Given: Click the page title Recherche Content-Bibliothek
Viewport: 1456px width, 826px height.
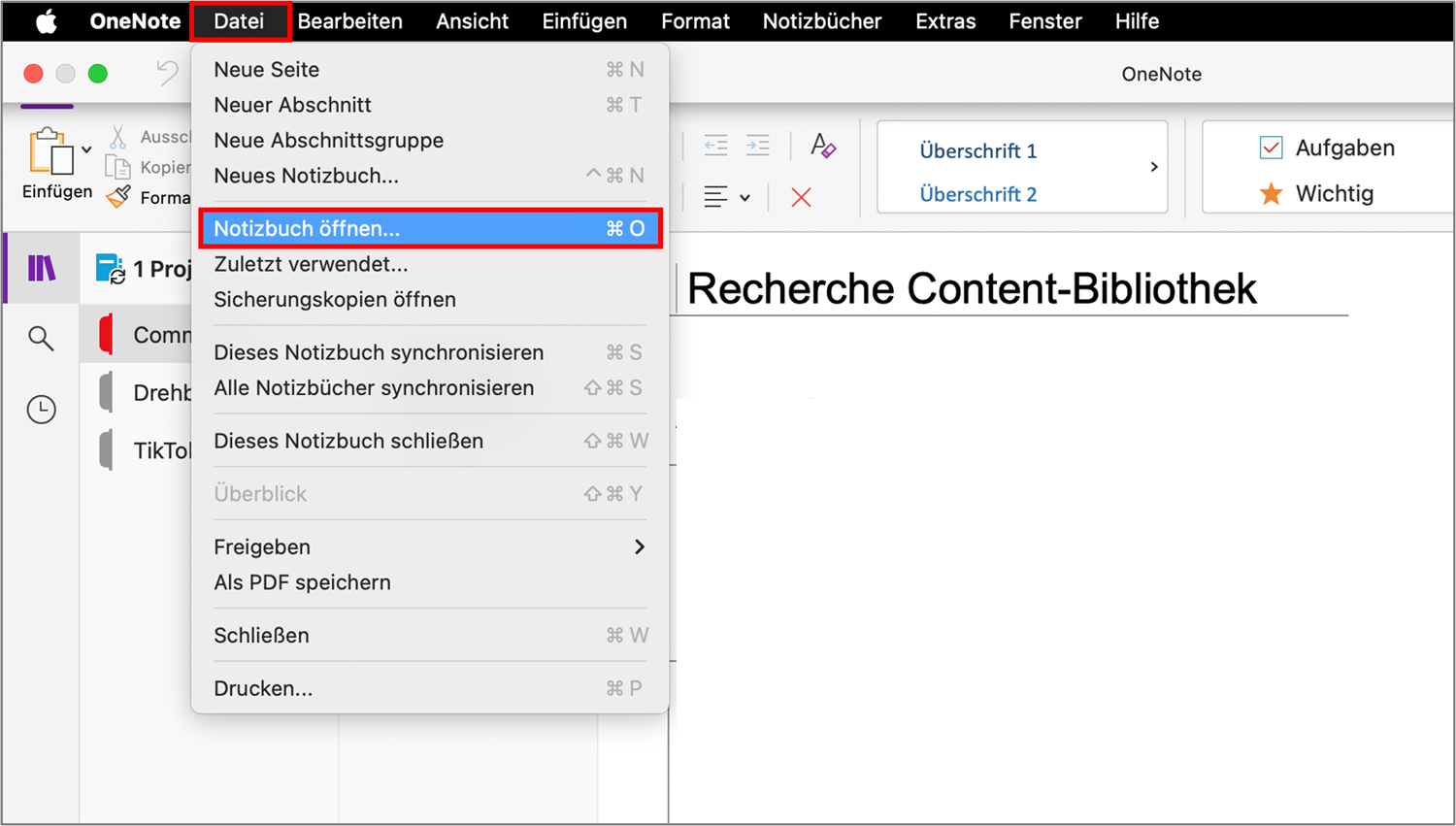Looking at the screenshot, I should [972, 288].
